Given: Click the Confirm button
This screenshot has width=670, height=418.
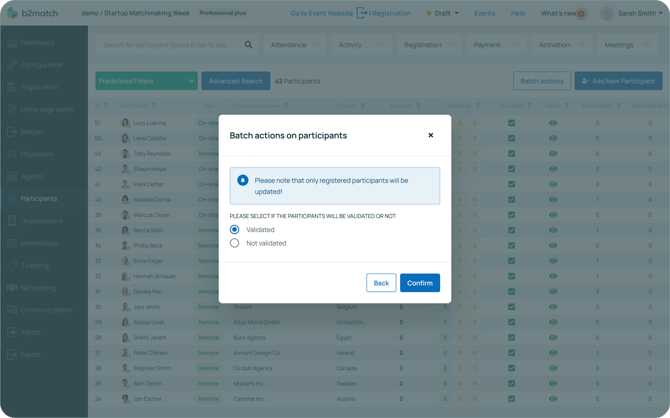Looking at the screenshot, I should pyautogui.click(x=419, y=283).
